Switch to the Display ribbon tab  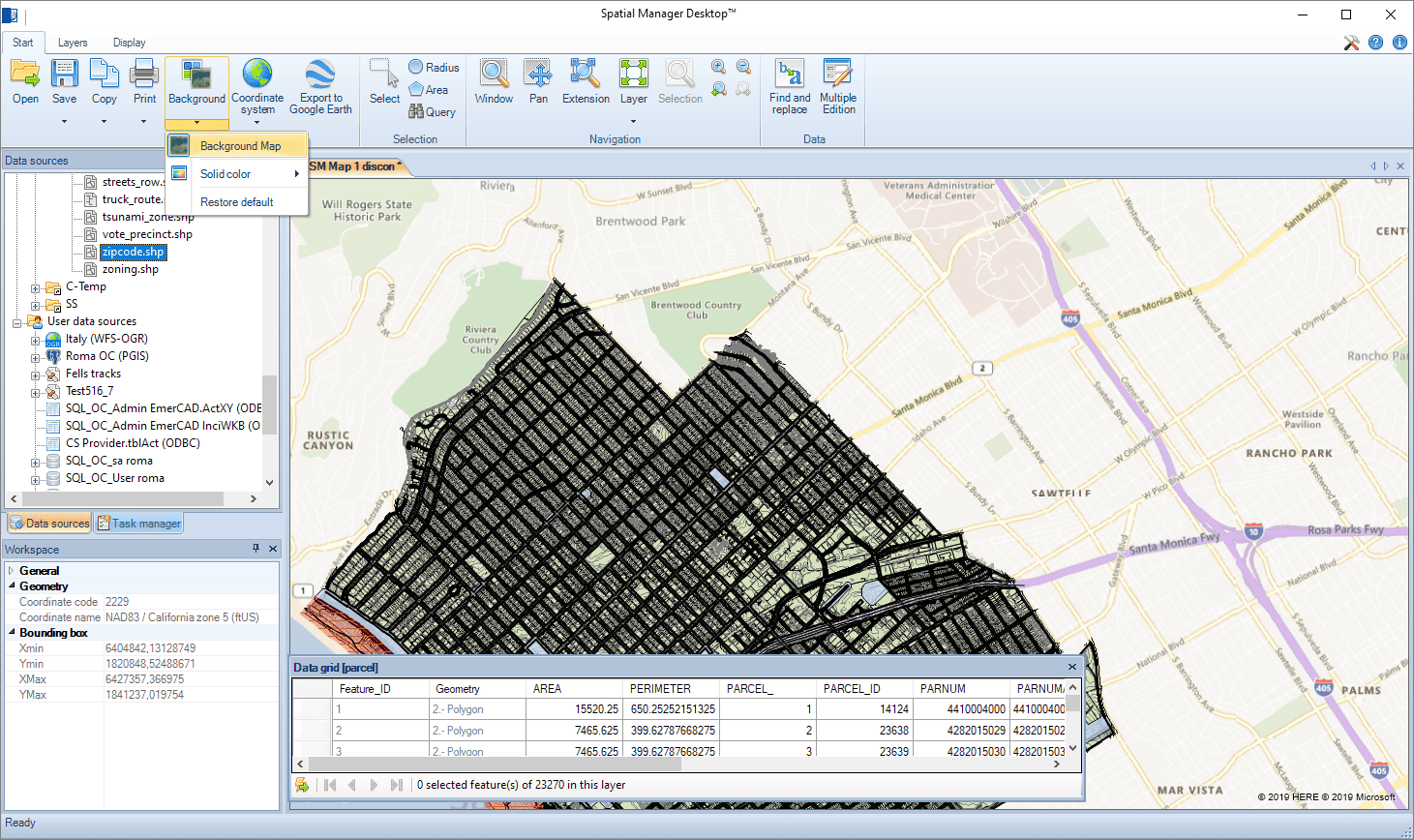click(x=129, y=43)
